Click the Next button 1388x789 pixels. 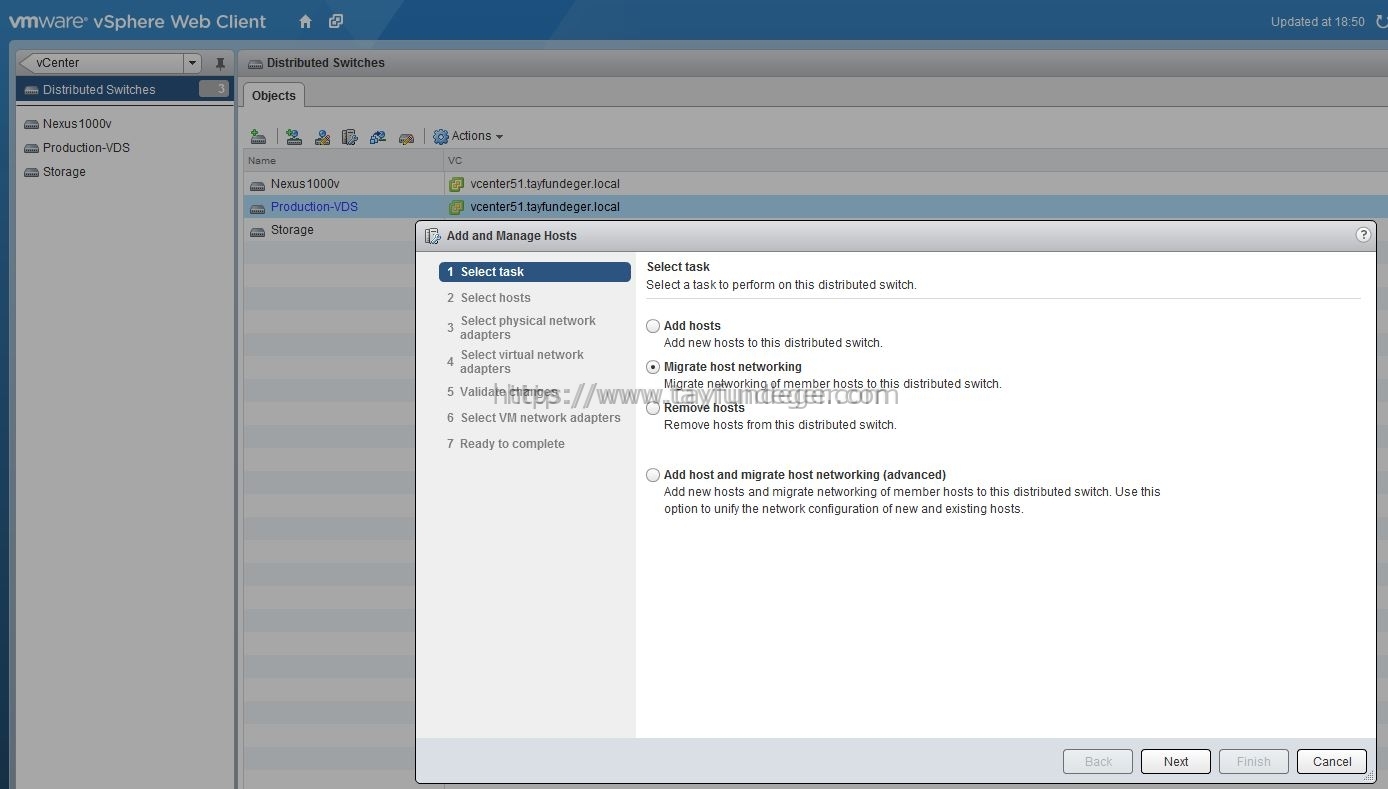click(x=1176, y=761)
